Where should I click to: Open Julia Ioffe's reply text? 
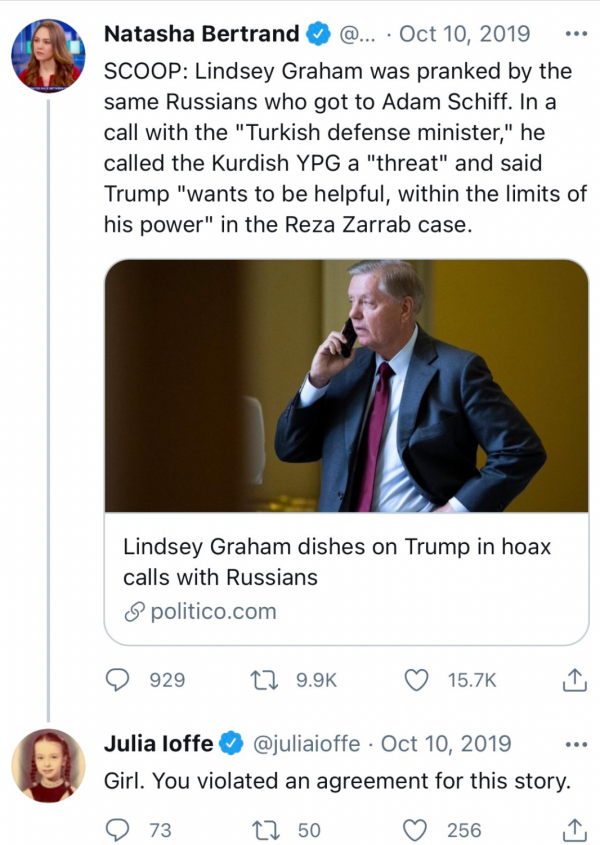[x=337, y=781]
